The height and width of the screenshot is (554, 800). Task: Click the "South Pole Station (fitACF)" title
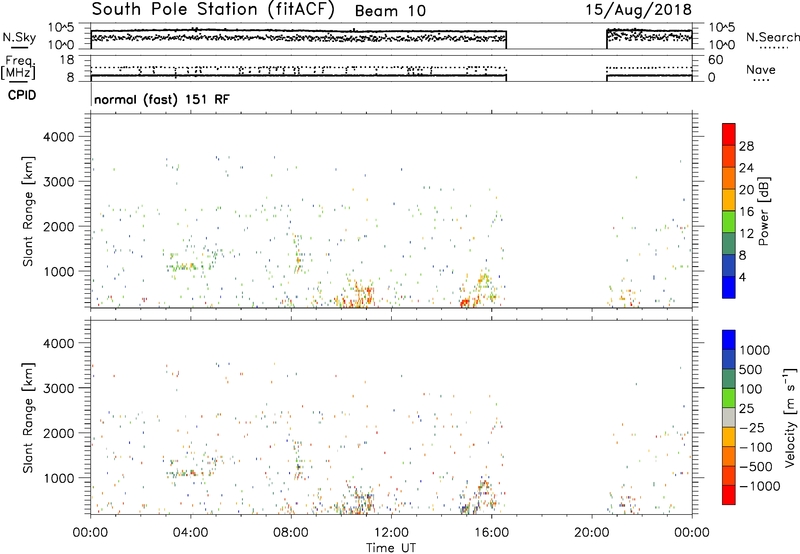213,10
